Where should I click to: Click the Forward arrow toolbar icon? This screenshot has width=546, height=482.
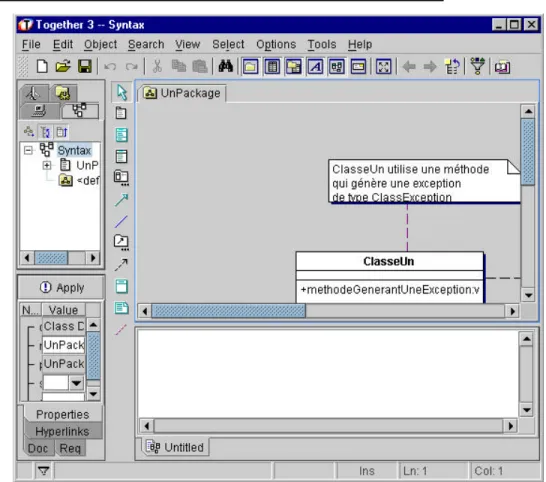[x=430, y=67]
